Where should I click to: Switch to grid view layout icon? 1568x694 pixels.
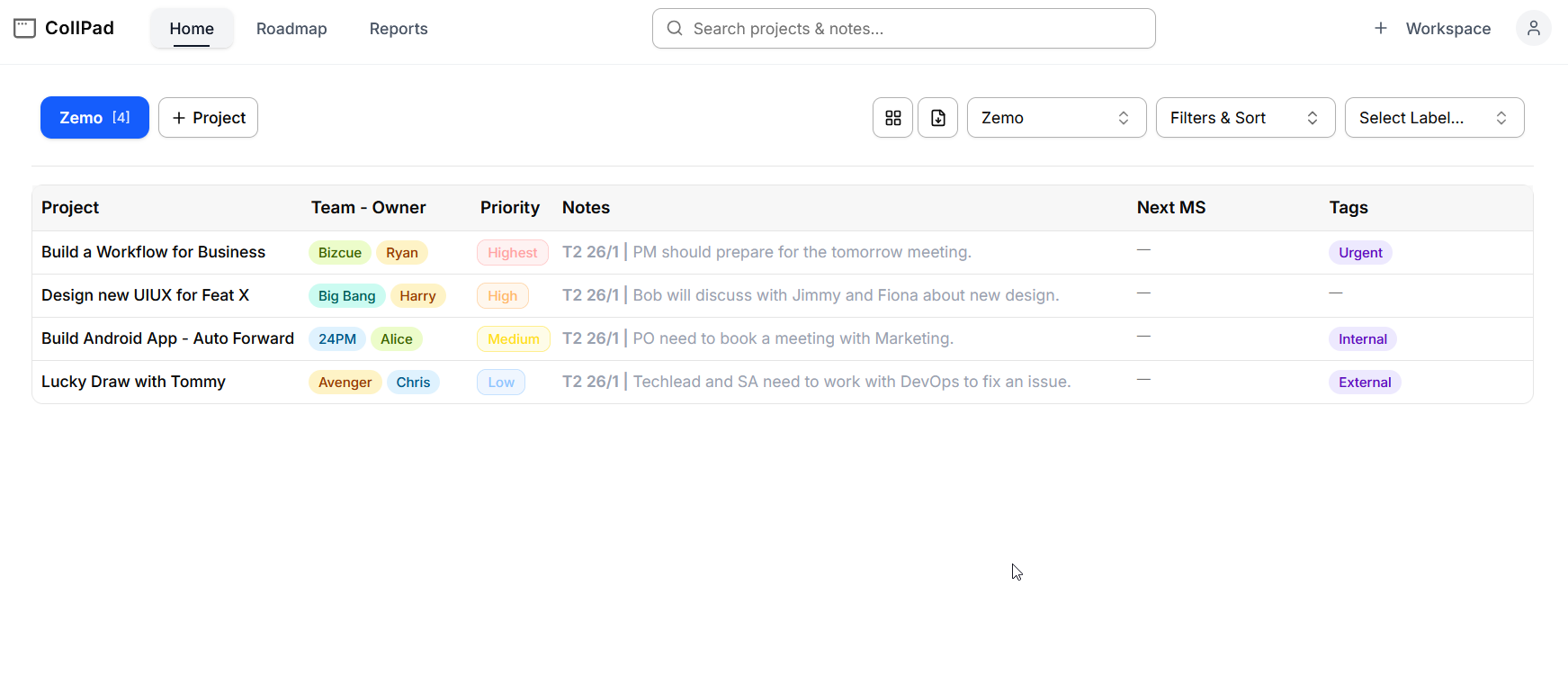[x=892, y=118]
